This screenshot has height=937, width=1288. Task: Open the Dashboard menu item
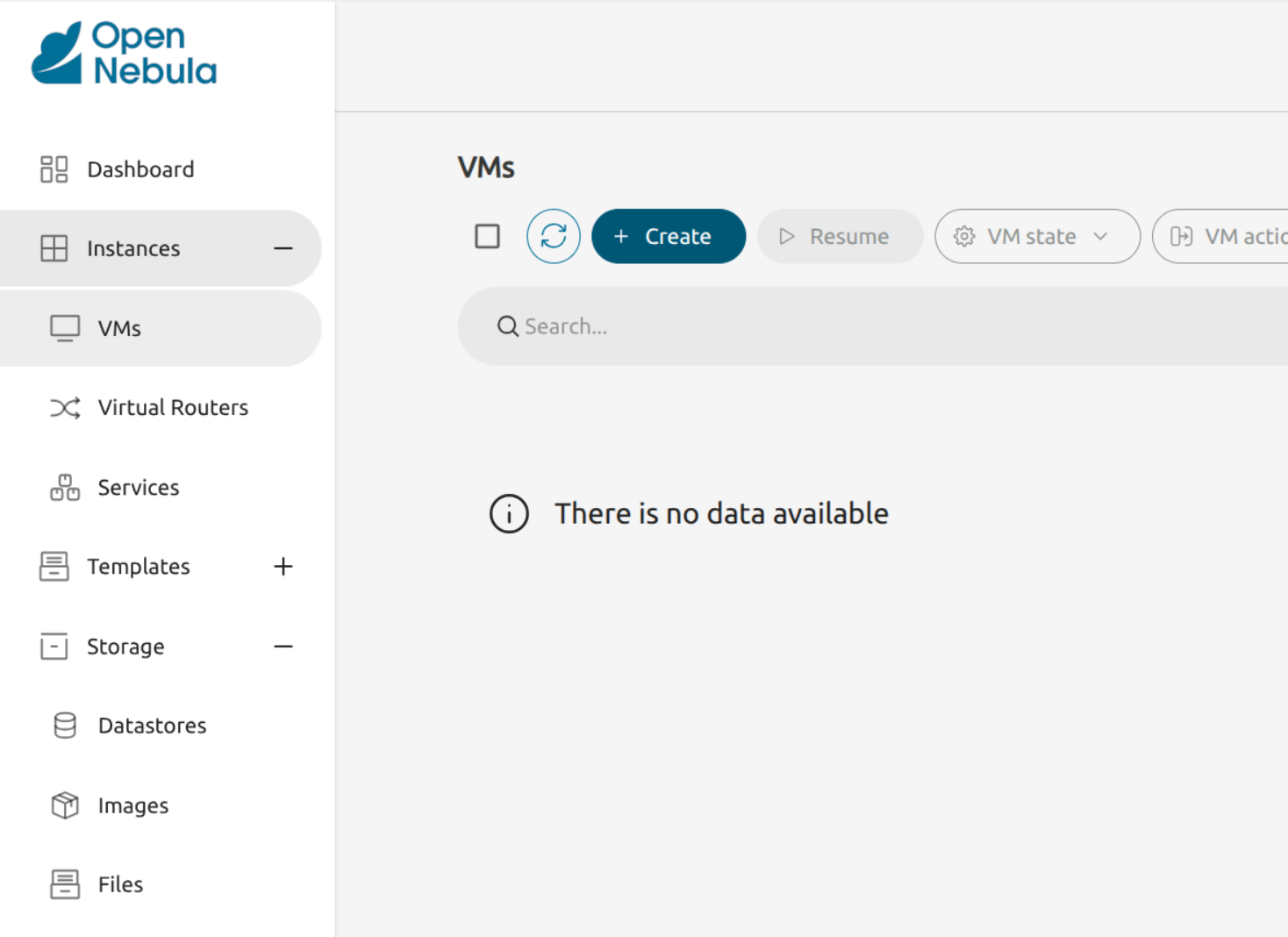point(140,169)
